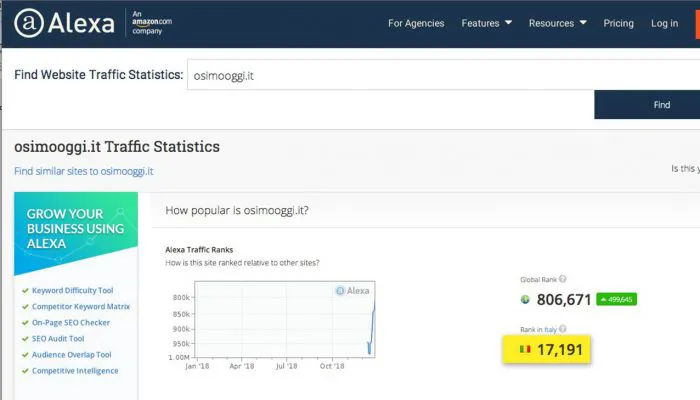Click the checkmark beside Keyword Difficulty Tool
The height and width of the screenshot is (400, 700).
click(25, 290)
